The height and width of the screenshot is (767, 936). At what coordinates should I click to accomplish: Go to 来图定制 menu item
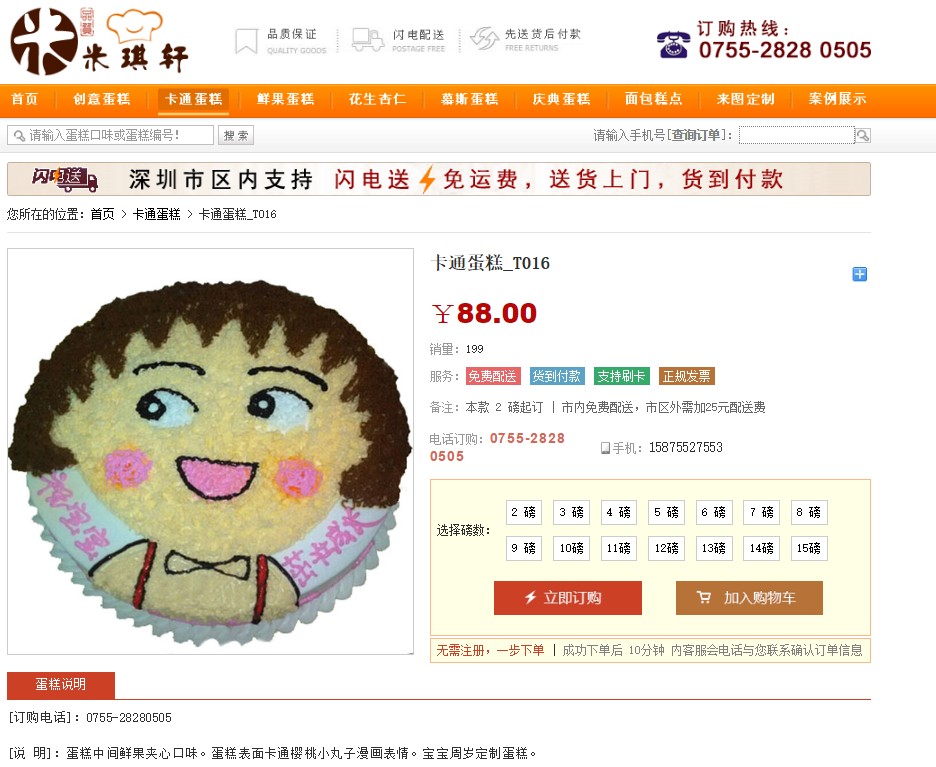tap(746, 99)
